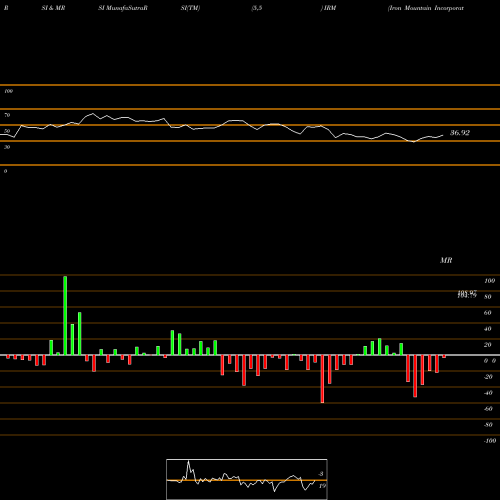Click the MR axis label 100
Screen dimensions: 500x500
pyautogui.click(x=489, y=281)
